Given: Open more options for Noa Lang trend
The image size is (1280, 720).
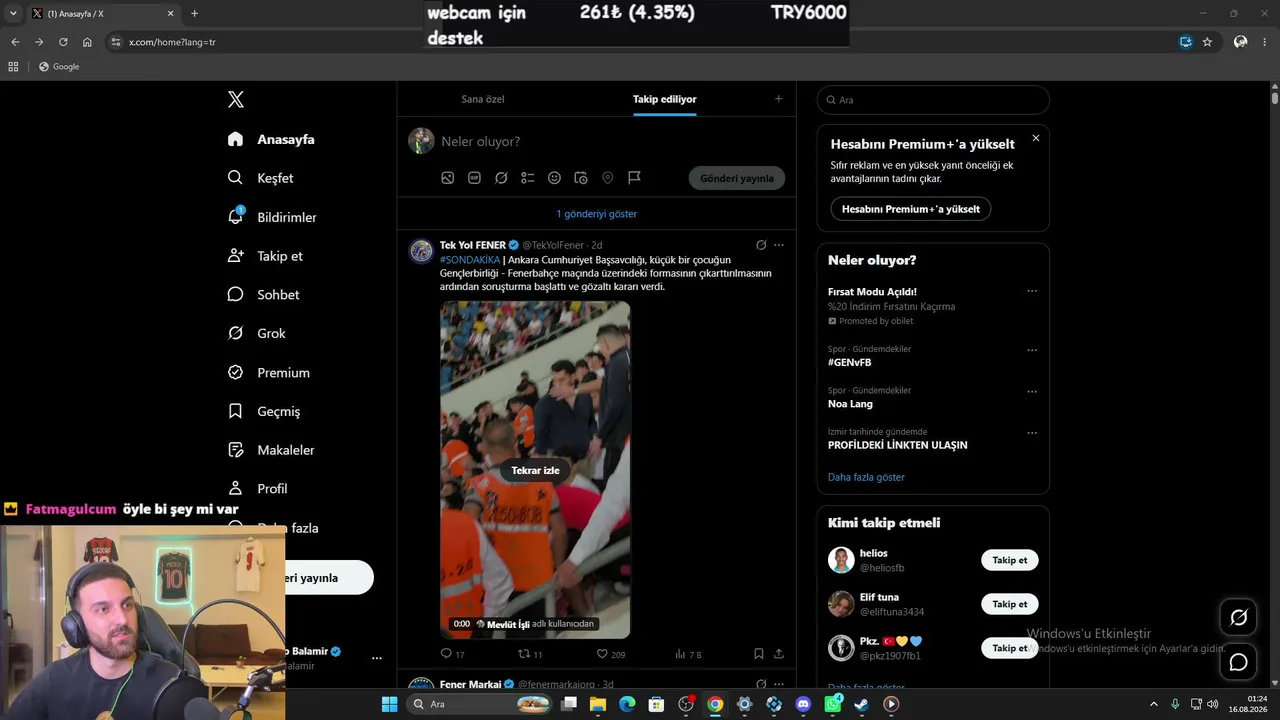Looking at the screenshot, I should 1032,391.
